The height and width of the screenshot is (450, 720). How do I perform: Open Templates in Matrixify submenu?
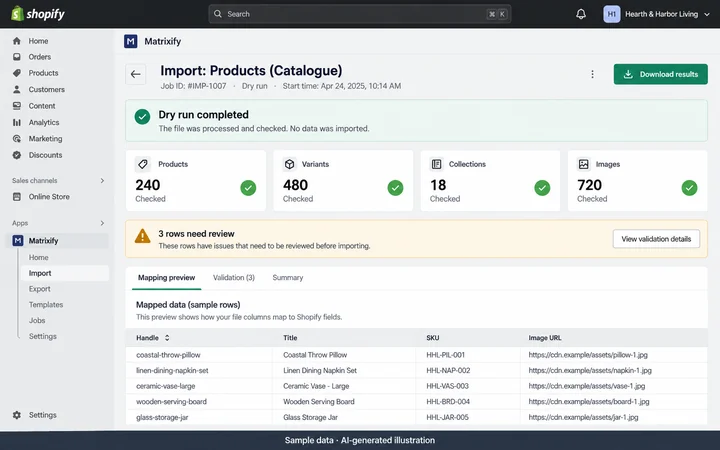tap(46, 305)
